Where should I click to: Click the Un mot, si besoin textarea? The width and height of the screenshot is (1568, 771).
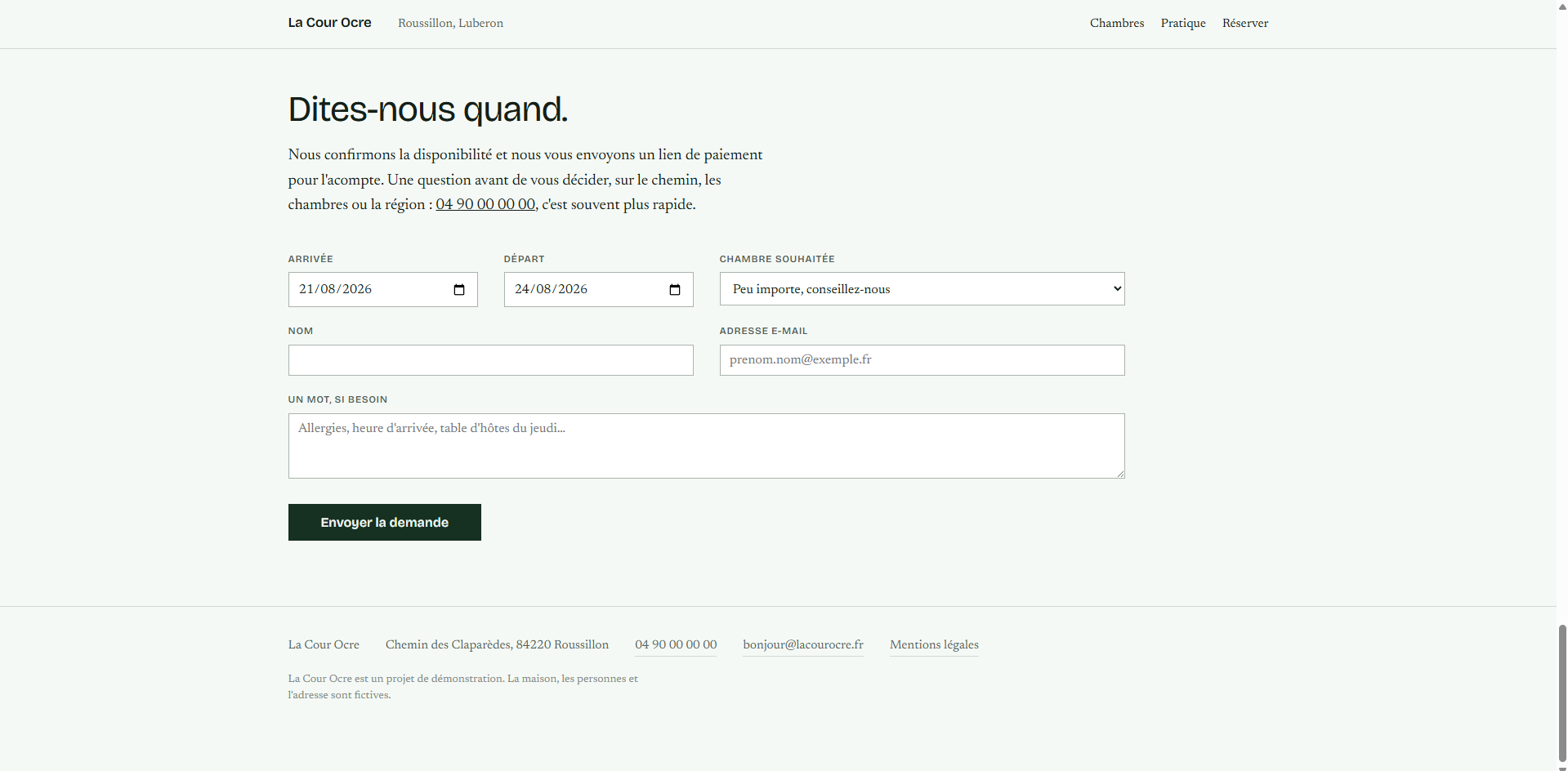[707, 446]
